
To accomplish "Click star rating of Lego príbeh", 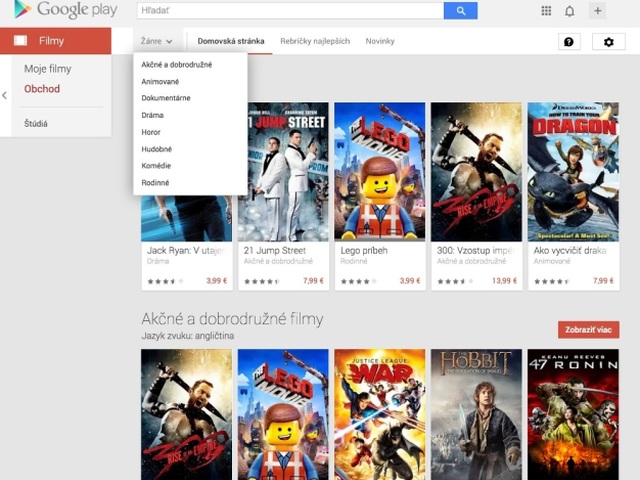I will pyautogui.click(x=358, y=281).
